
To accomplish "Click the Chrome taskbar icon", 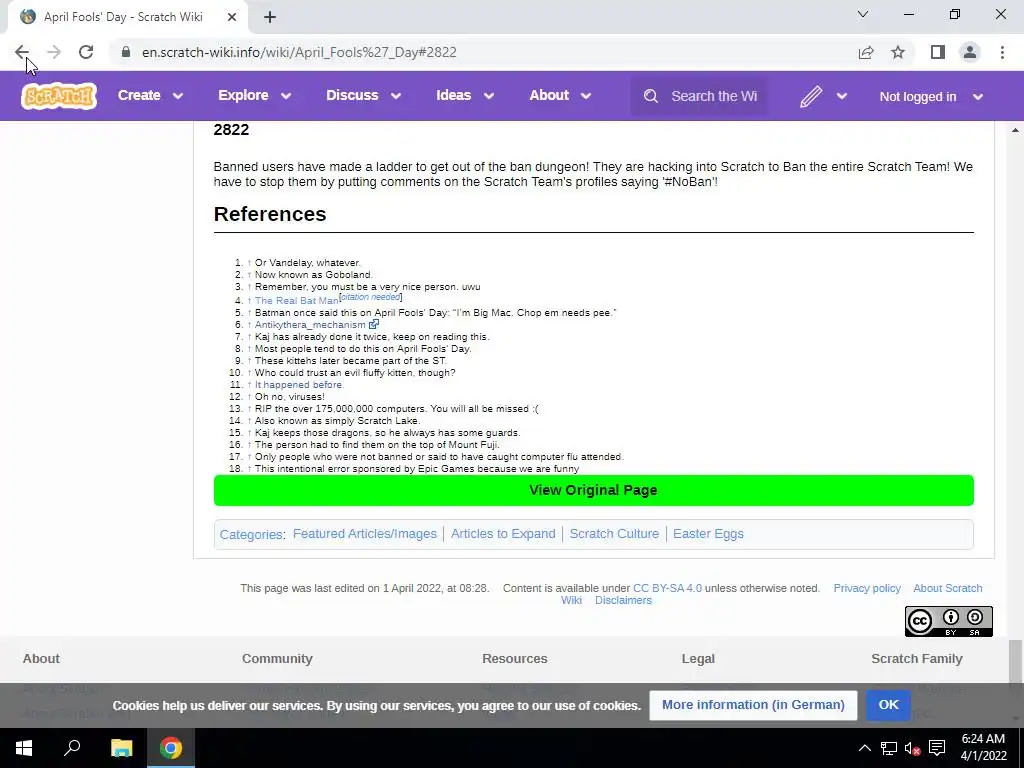I will pos(170,748).
